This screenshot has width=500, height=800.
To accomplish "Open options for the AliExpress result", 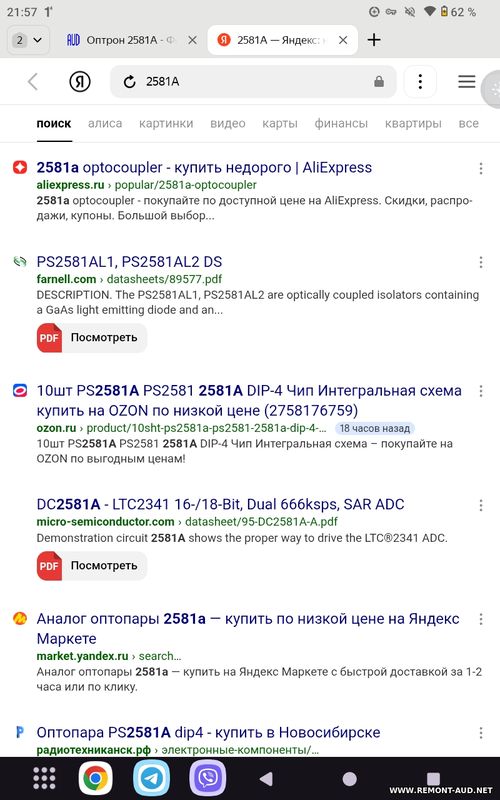I will tap(481, 168).
